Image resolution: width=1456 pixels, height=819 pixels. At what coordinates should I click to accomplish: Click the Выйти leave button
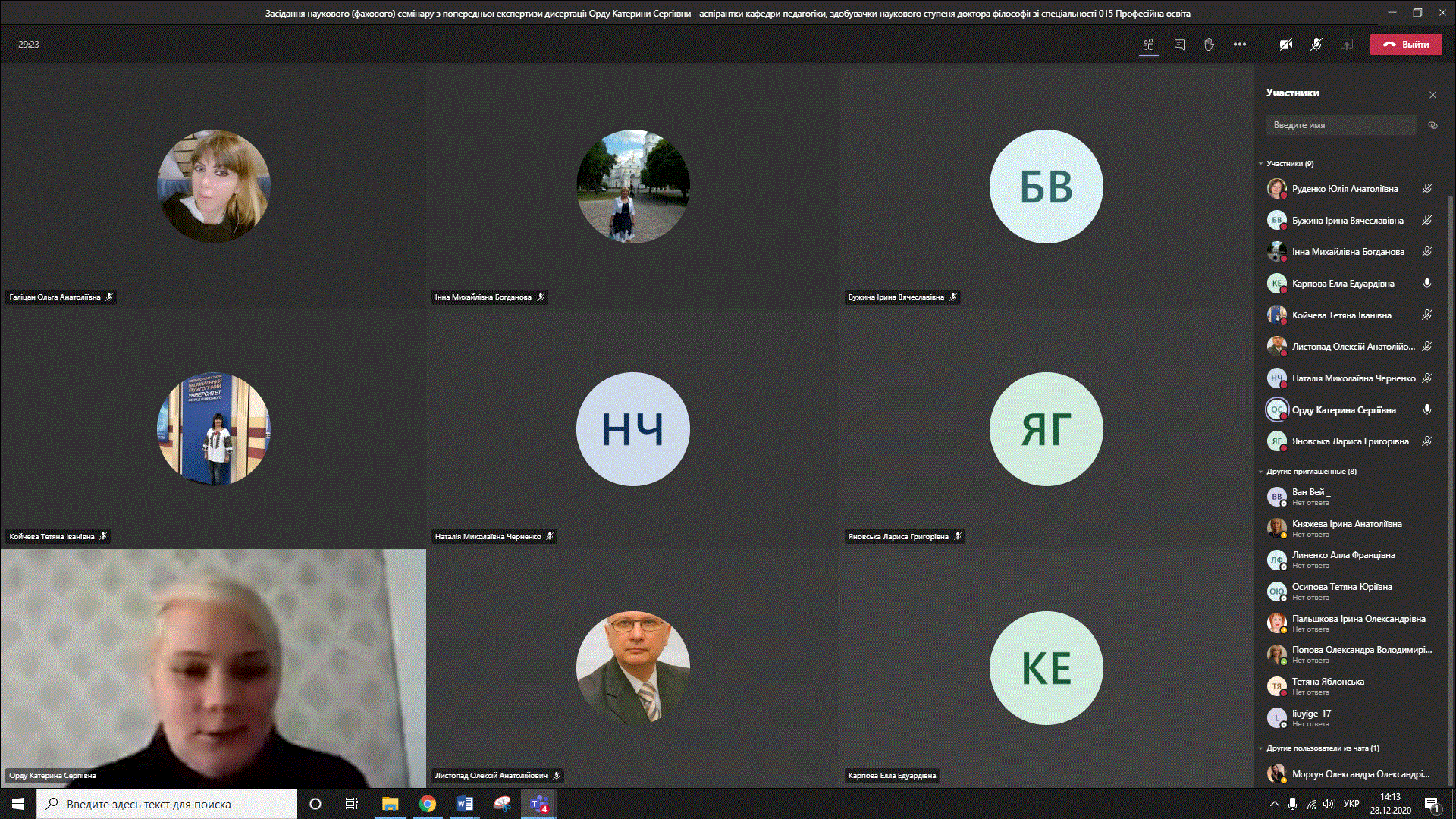tap(1405, 45)
